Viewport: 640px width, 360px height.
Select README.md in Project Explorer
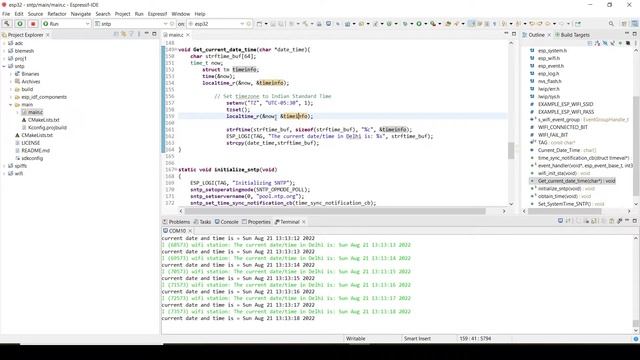coord(32,151)
